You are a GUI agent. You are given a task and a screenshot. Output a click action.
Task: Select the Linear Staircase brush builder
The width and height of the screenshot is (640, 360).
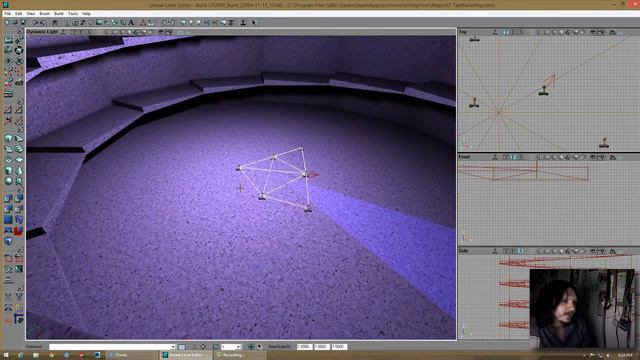[x=8, y=149]
